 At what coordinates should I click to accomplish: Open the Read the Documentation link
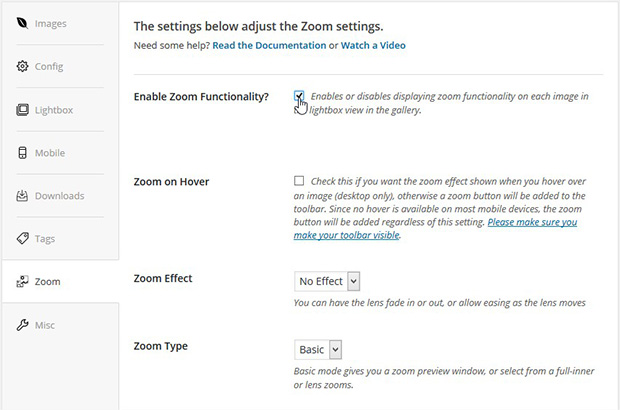[269, 45]
